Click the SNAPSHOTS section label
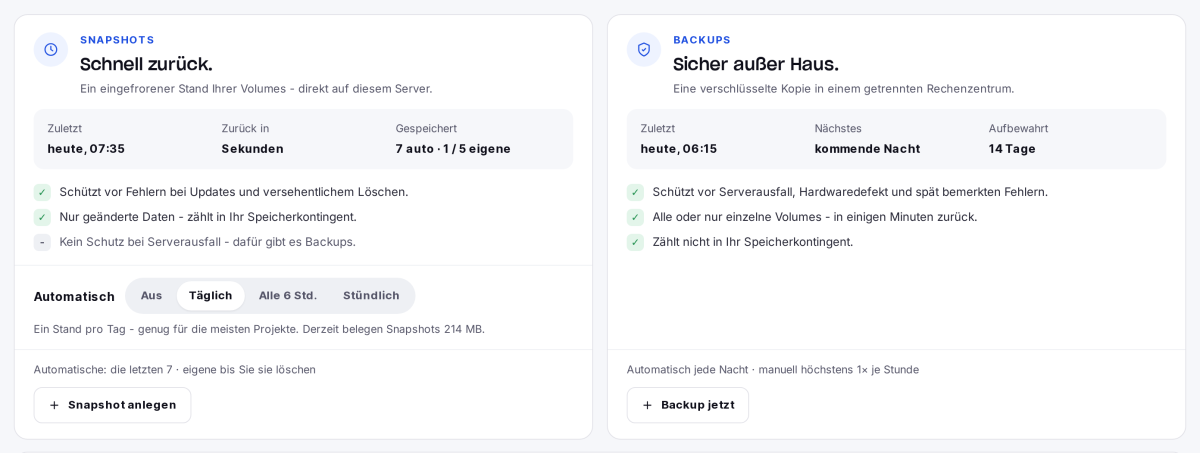 [117, 40]
